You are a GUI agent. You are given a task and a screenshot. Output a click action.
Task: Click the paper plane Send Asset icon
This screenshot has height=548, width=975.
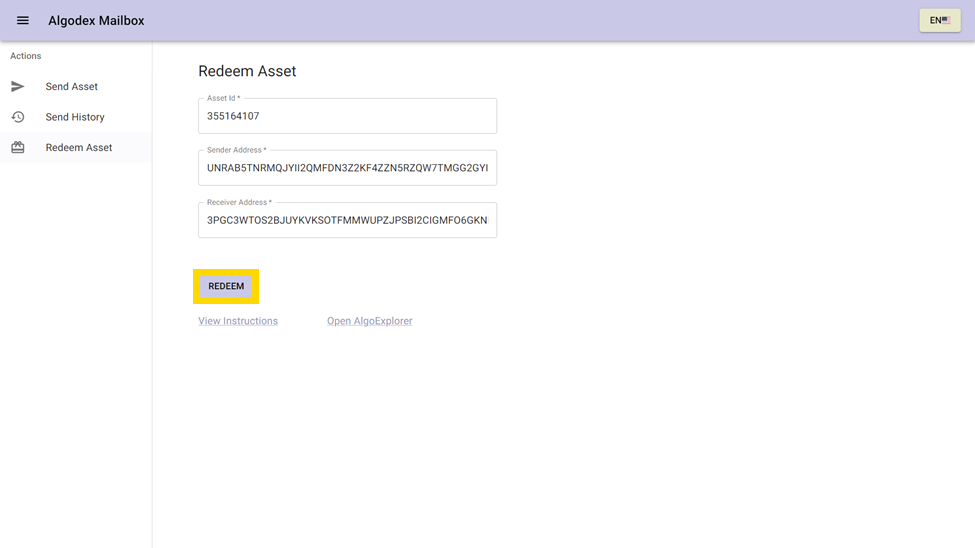pos(18,87)
